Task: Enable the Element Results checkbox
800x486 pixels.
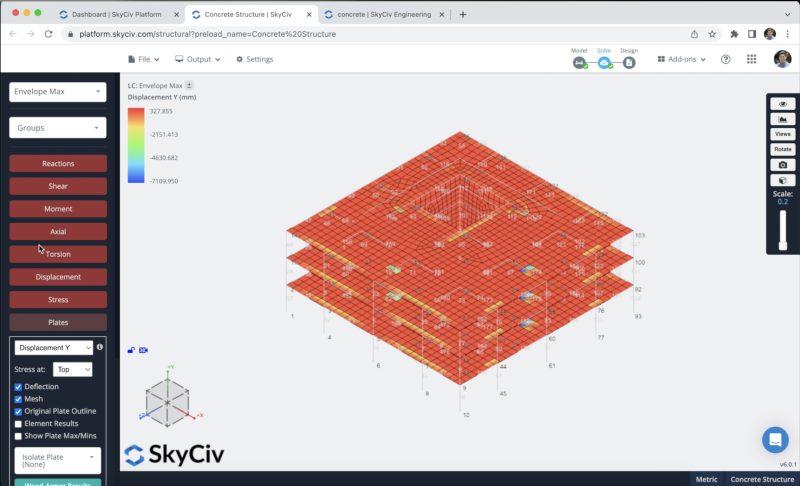Action: (x=18, y=424)
